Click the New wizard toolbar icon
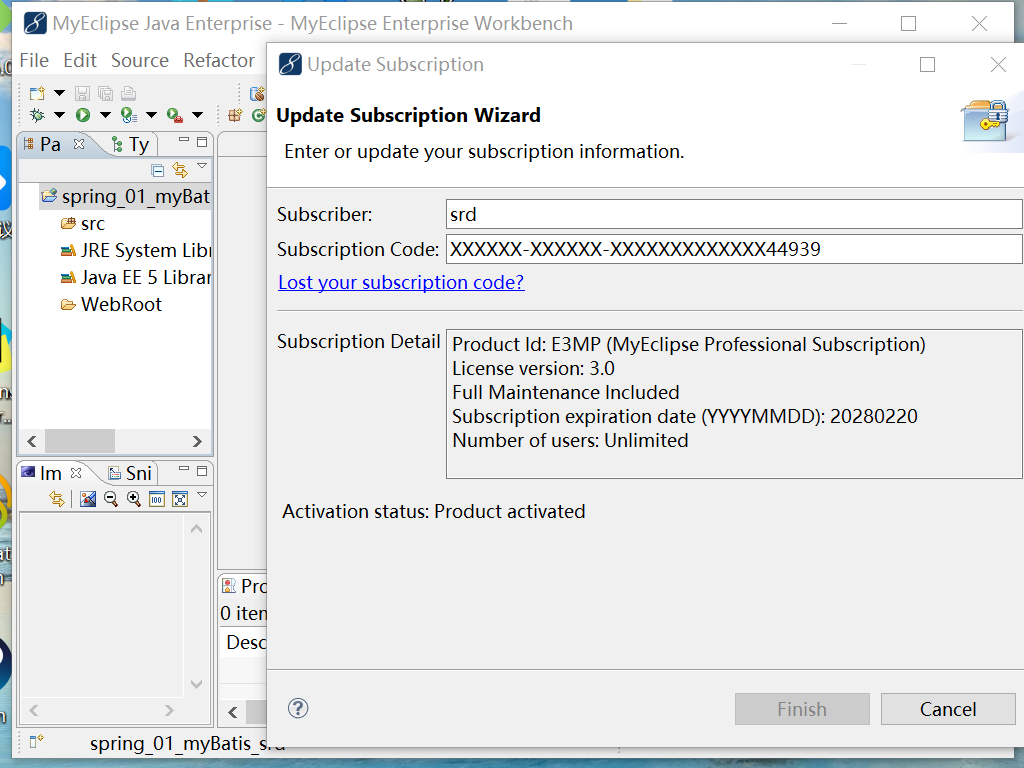 [x=37, y=93]
